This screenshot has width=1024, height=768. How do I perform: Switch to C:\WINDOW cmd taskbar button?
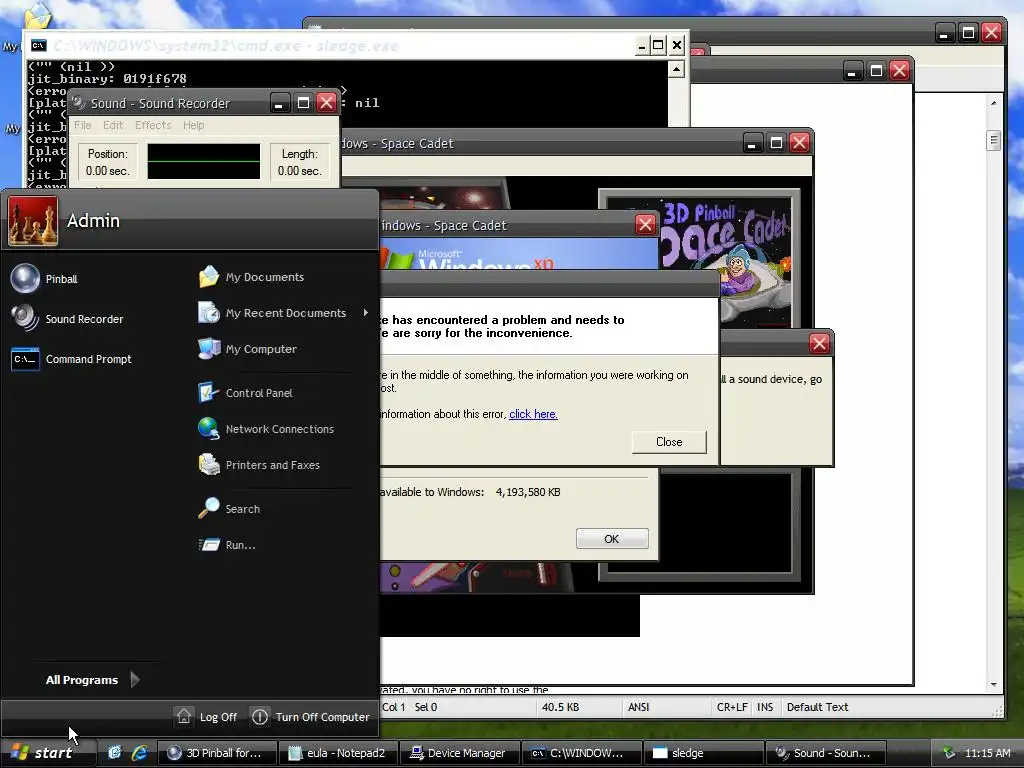(x=581, y=753)
